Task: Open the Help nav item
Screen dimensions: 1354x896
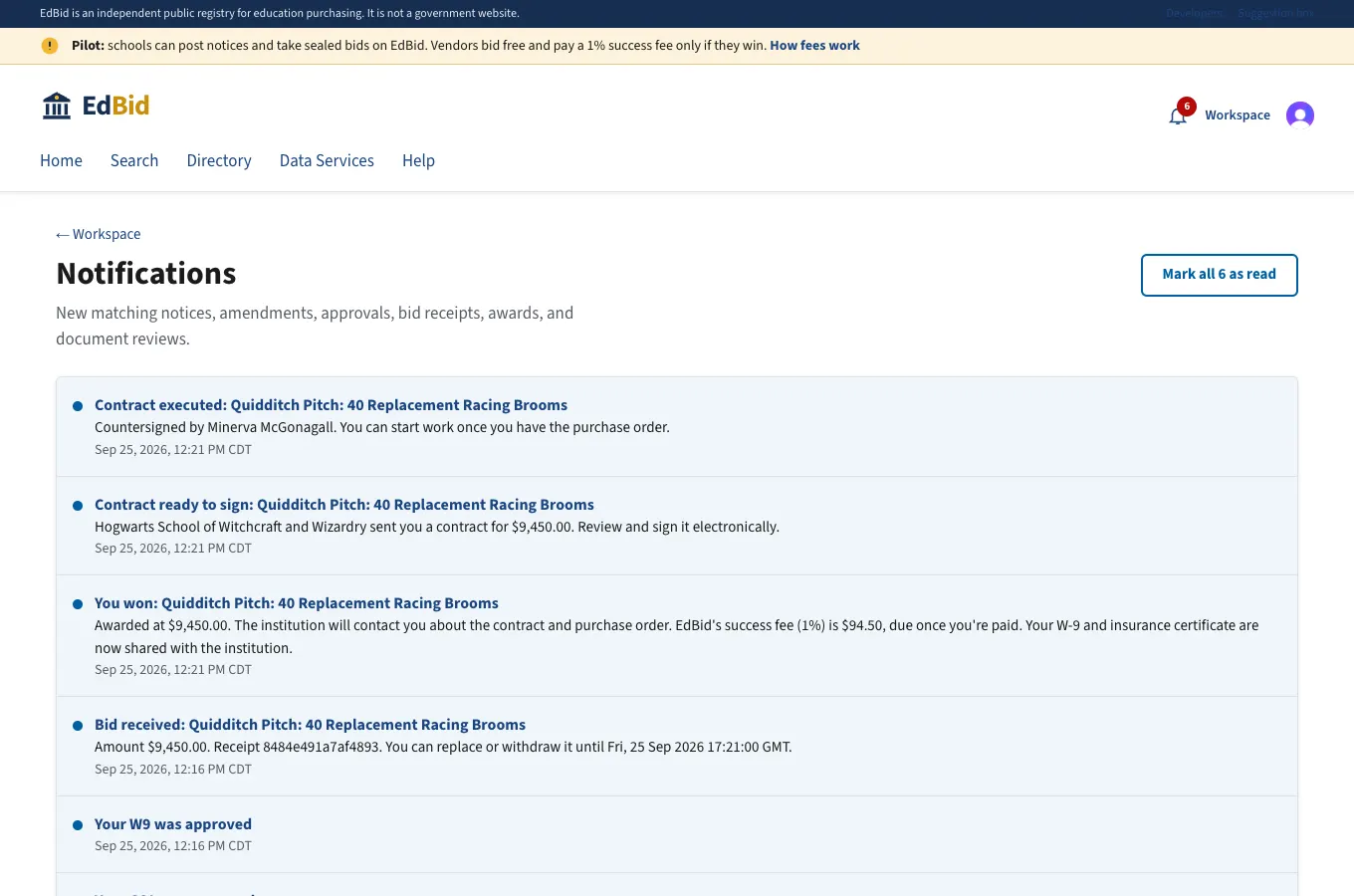Action: pos(418,160)
